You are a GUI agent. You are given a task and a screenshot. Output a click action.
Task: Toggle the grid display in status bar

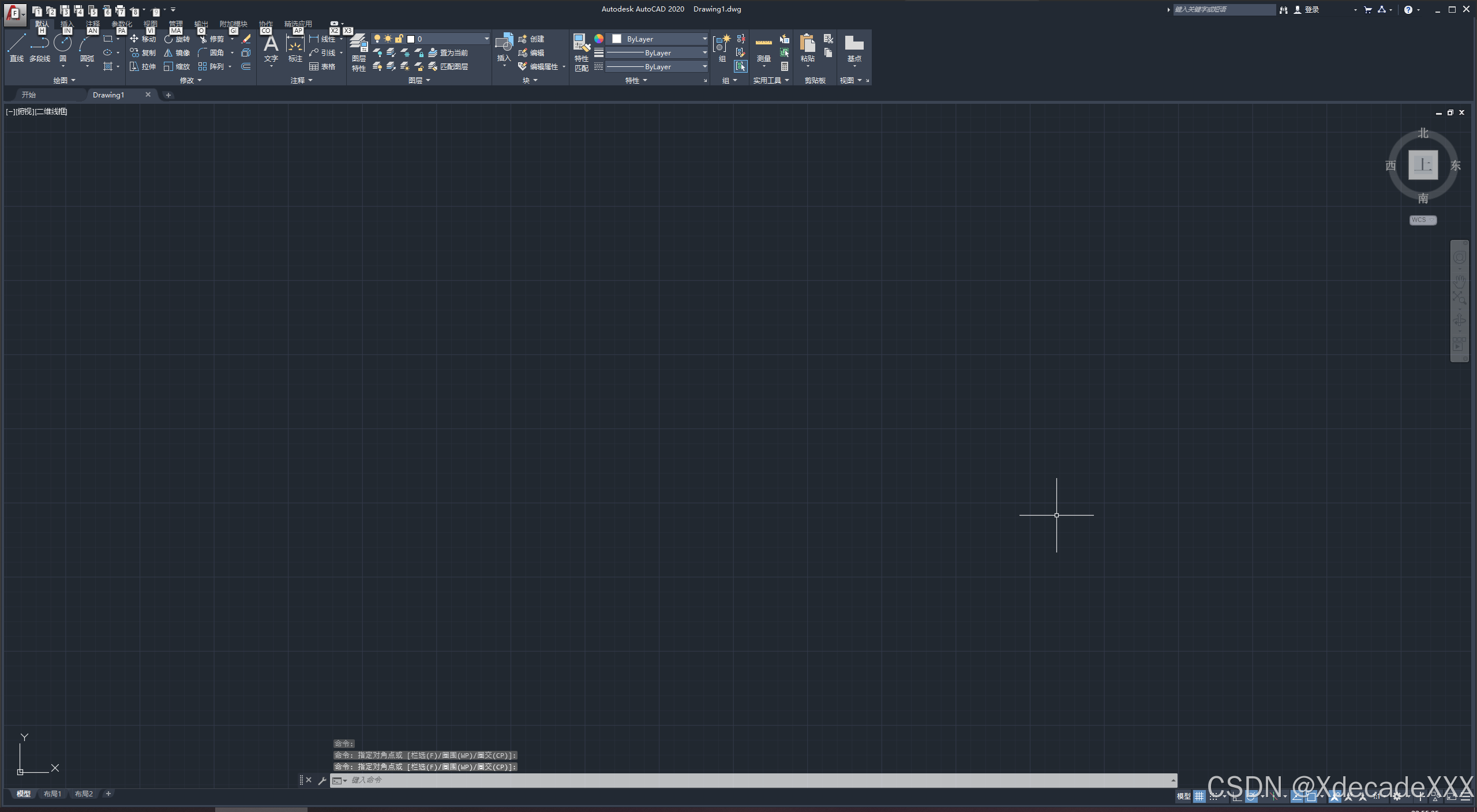(1199, 796)
